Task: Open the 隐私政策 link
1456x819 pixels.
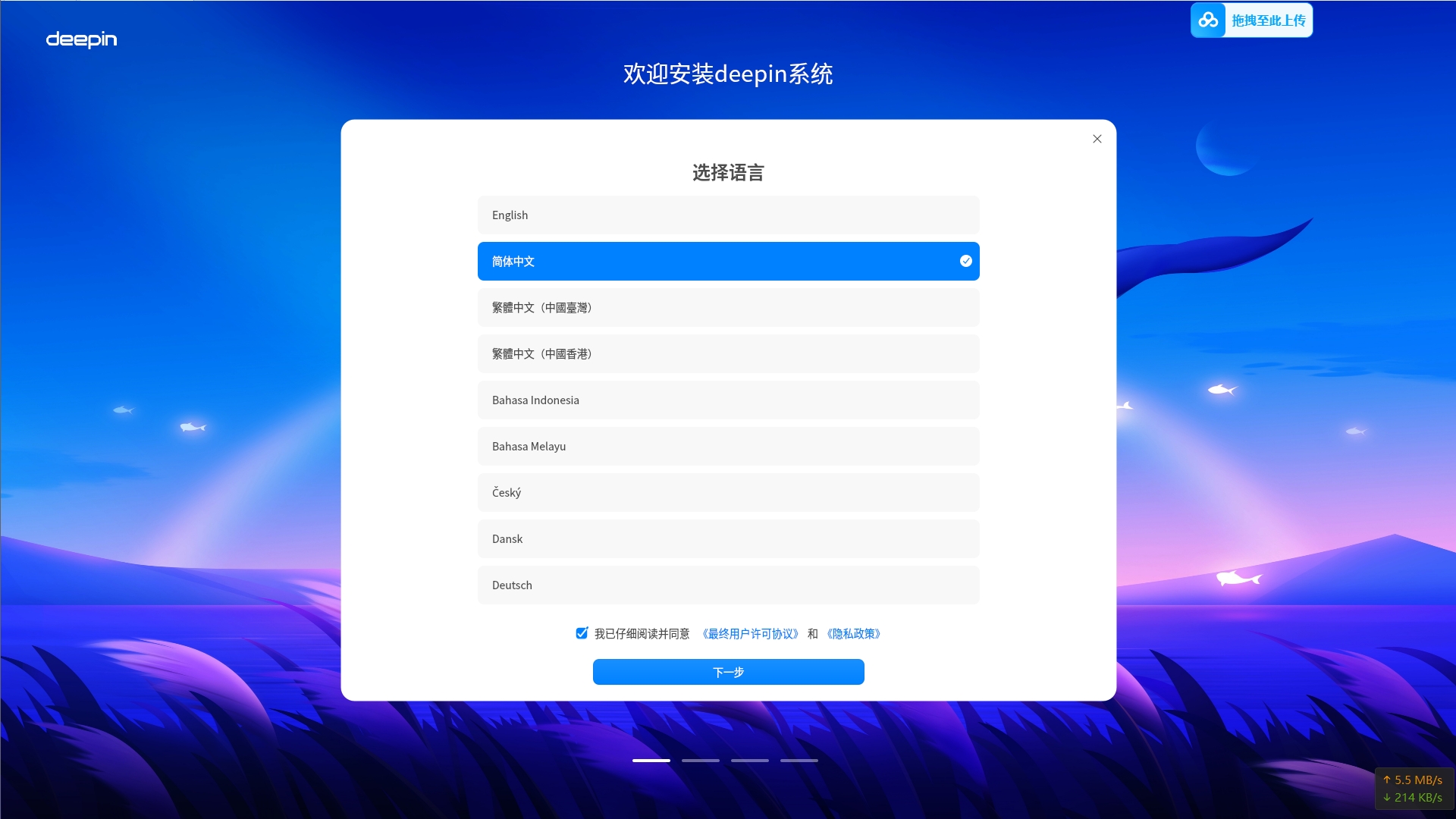Action: (x=854, y=634)
